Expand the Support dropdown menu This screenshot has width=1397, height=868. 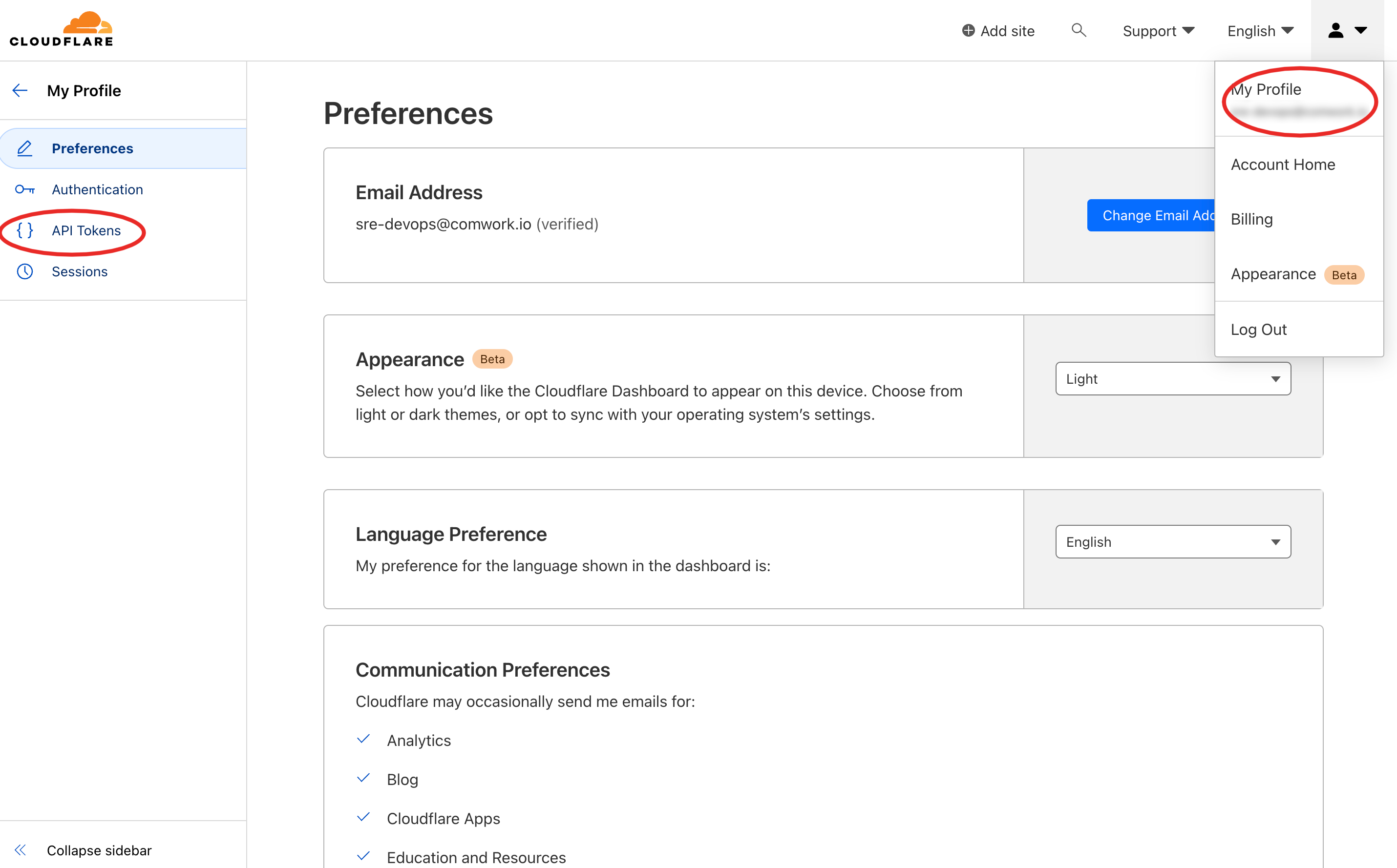(x=1159, y=31)
